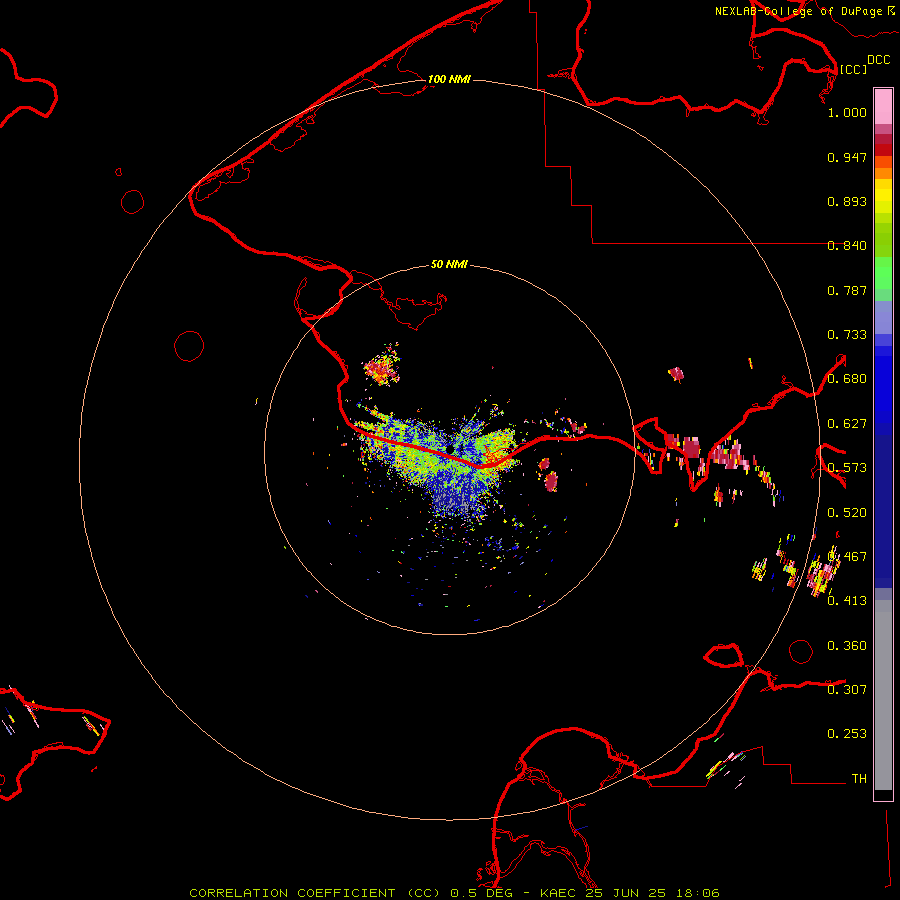
Task: Click the Correlation Coefficient caption at the bottom
Action: 454,893
